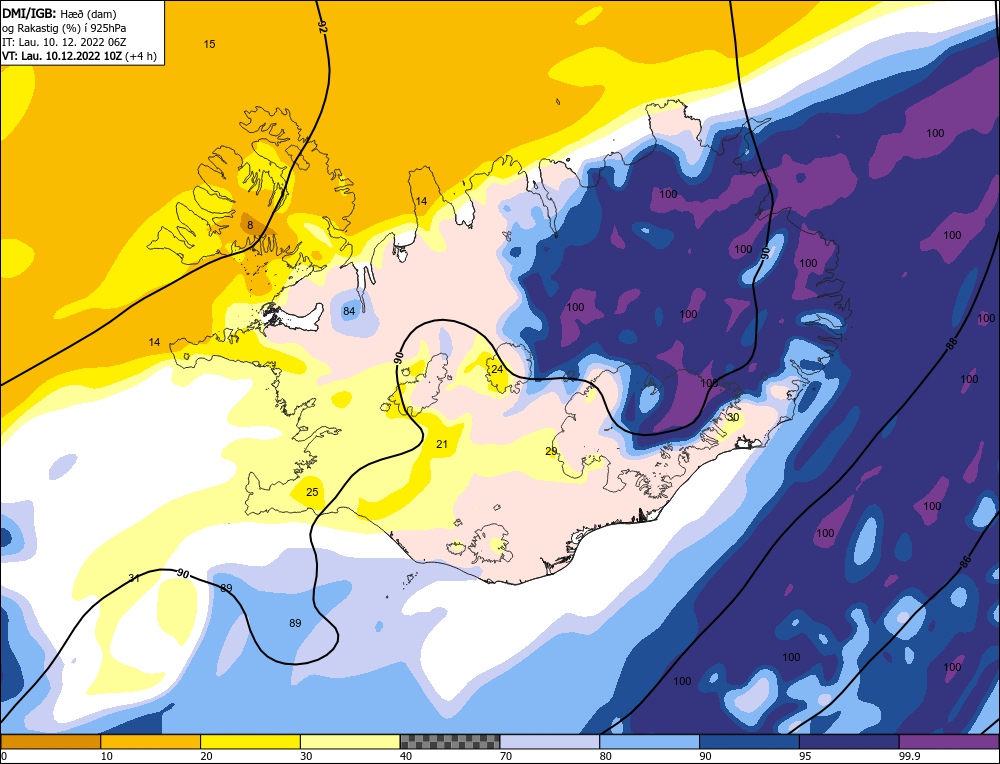Click the checkered 40–70 legend swatch
The height and width of the screenshot is (764, 1000).
click(x=450, y=741)
